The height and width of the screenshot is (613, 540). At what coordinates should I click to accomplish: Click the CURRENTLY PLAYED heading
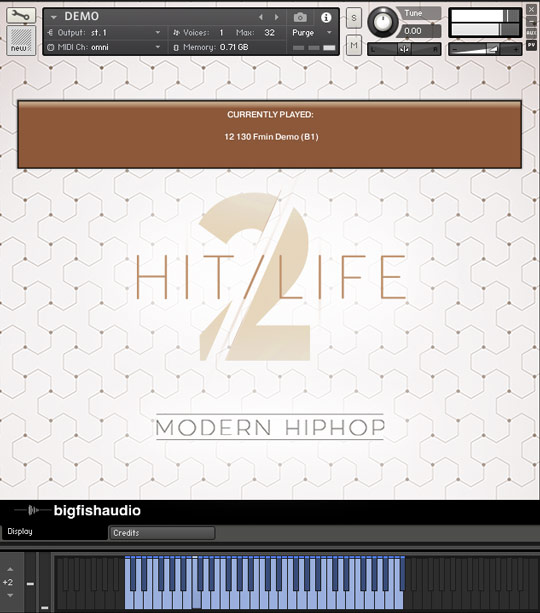click(x=270, y=115)
